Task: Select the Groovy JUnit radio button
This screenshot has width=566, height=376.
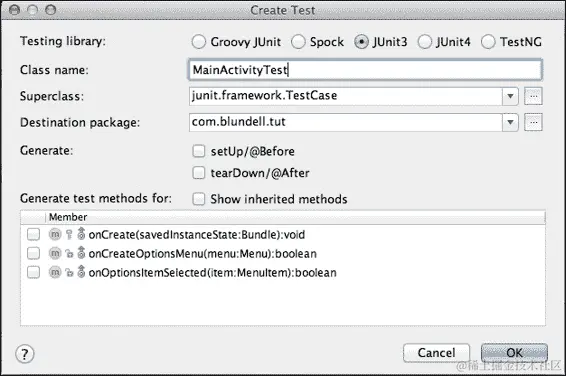Action: pyautogui.click(x=199, y=42)
